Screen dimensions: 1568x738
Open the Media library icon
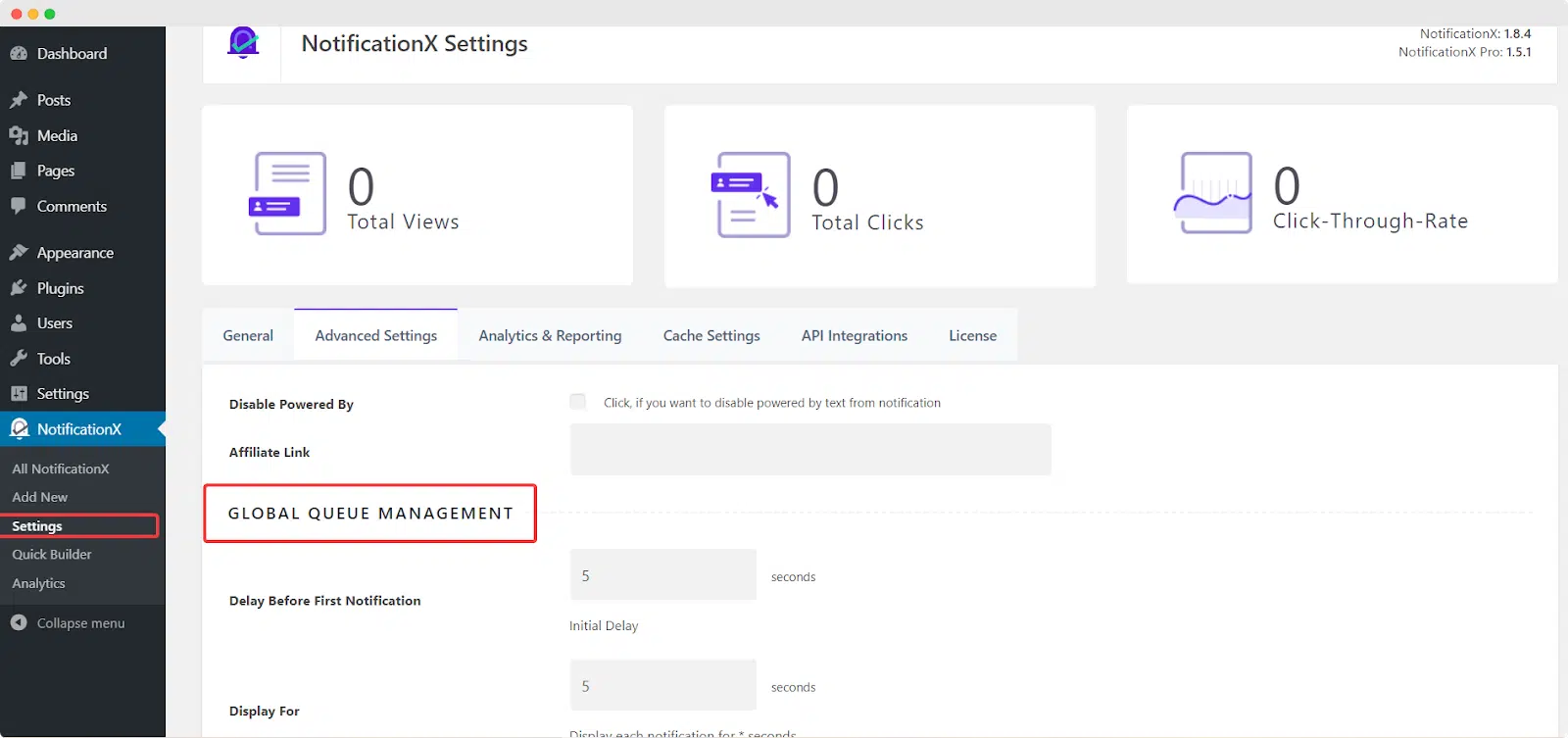click(19, 135)
